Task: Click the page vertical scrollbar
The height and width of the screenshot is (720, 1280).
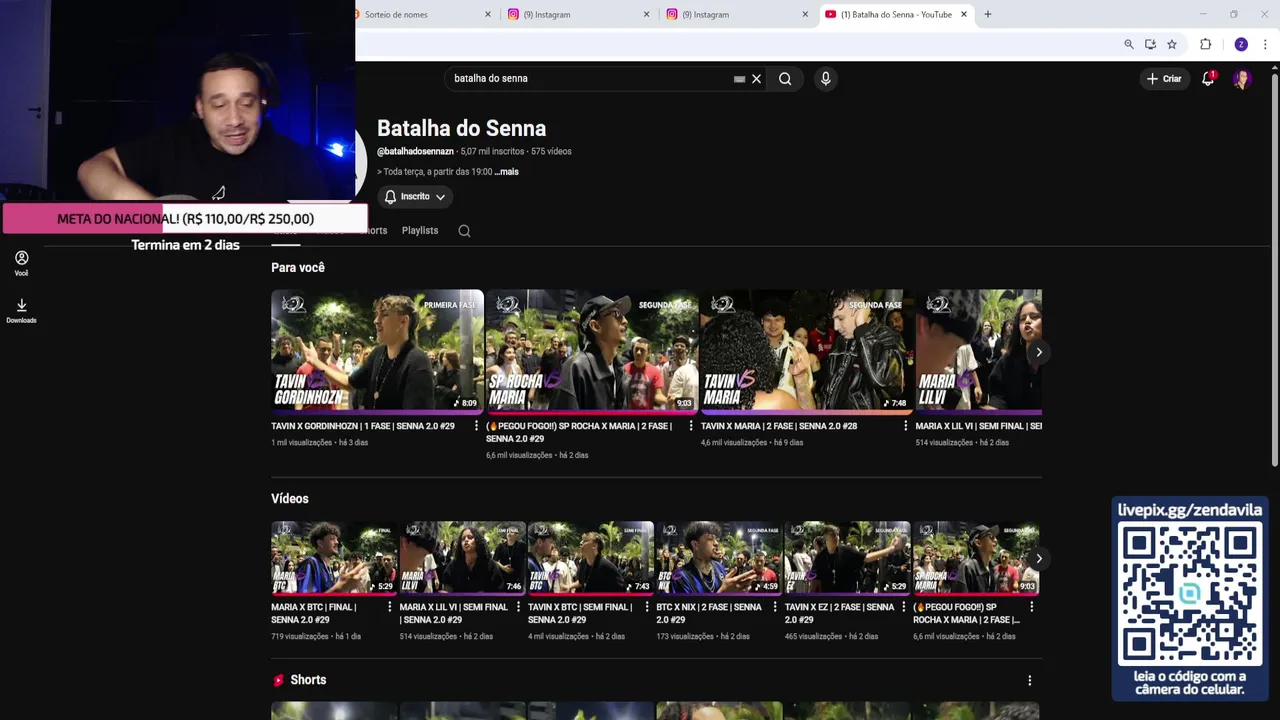Action: click(x=1274, y=270)
